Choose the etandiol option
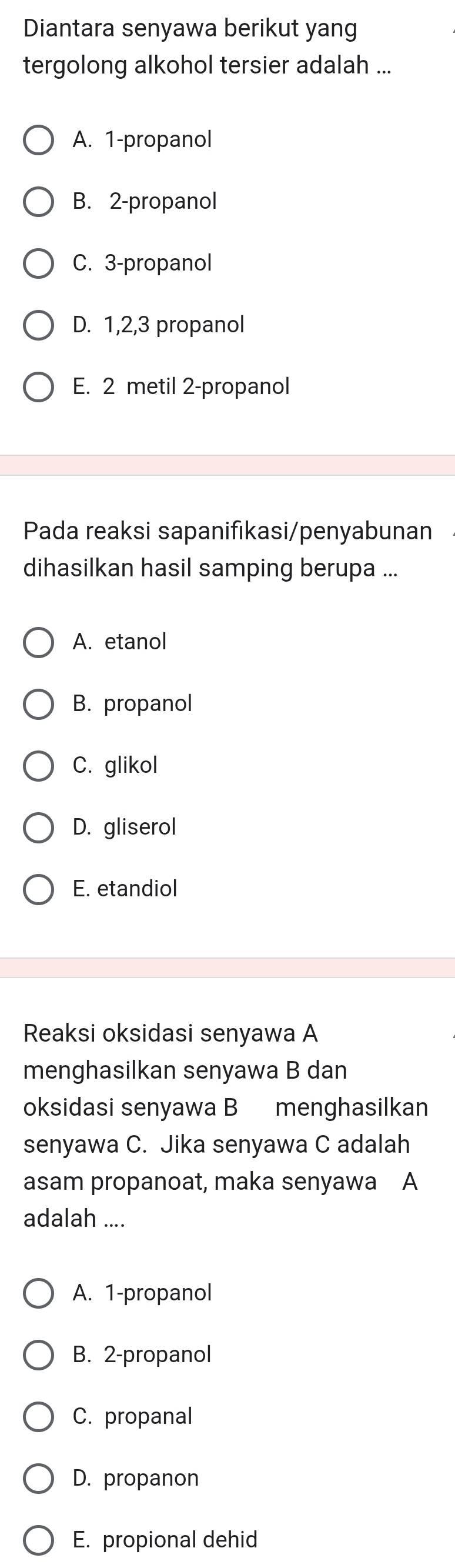 (x=38, y=889)
